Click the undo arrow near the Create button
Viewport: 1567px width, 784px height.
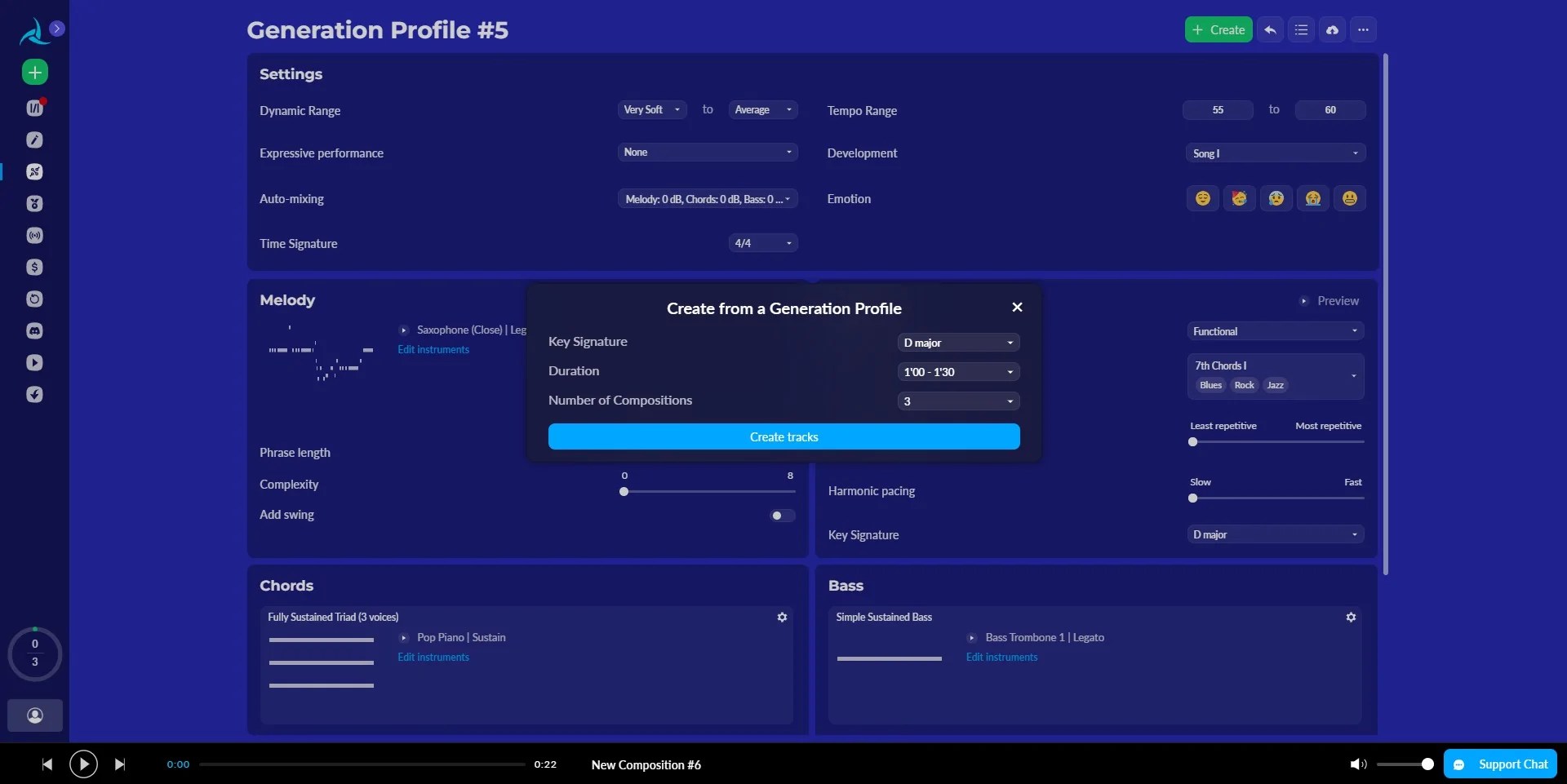click(1270, 29)
